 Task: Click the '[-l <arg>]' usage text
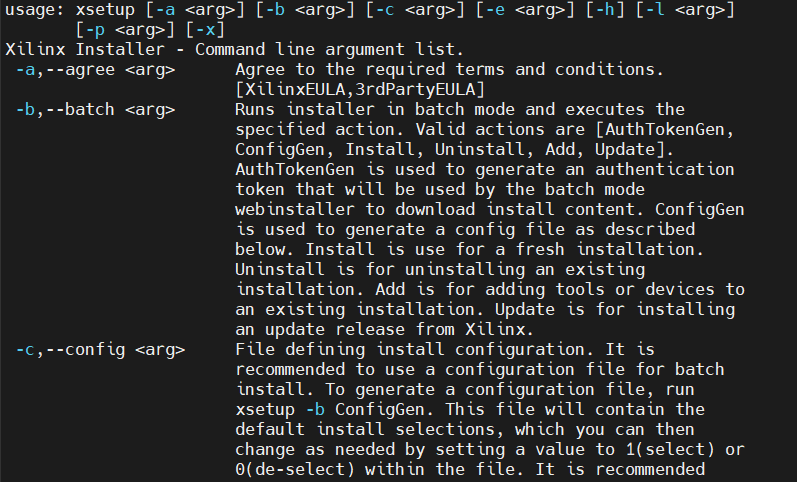[x=685, y=10]
